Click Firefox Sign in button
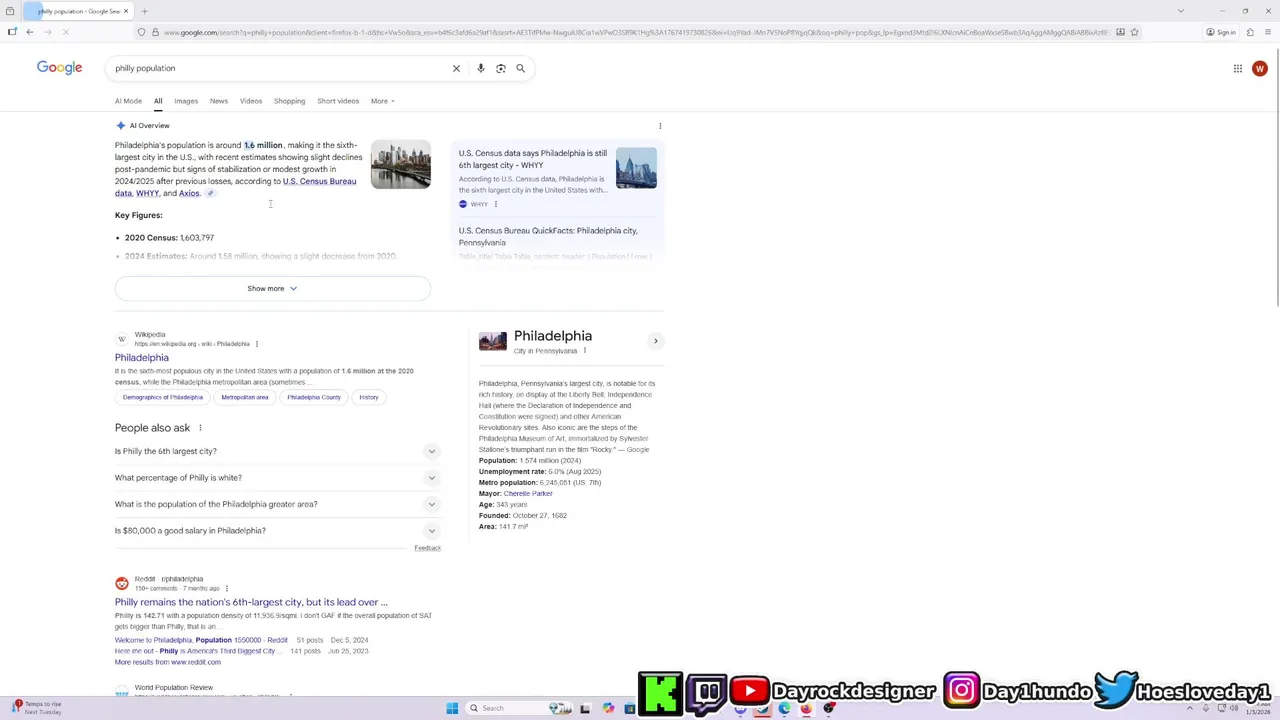The width and height of the screenshot is (1280, 720). (x=1221, y=32)
